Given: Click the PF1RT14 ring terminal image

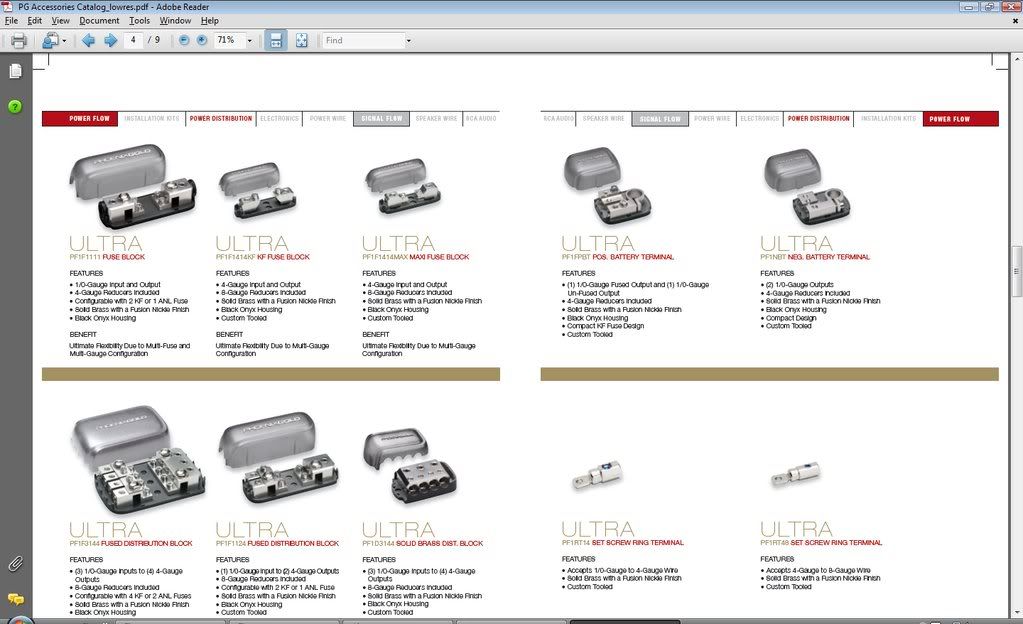Looking at the screenshot, I should pyautogui.click(x=597, y=475).
